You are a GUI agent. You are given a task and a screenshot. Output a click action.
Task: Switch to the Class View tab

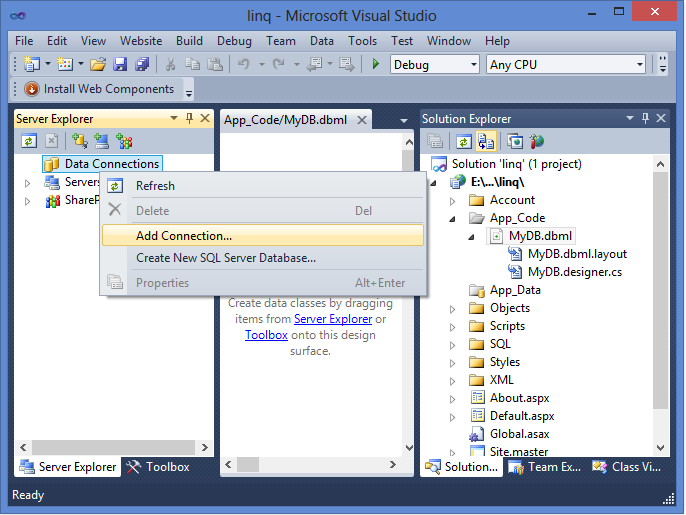(x=627, y=467)
